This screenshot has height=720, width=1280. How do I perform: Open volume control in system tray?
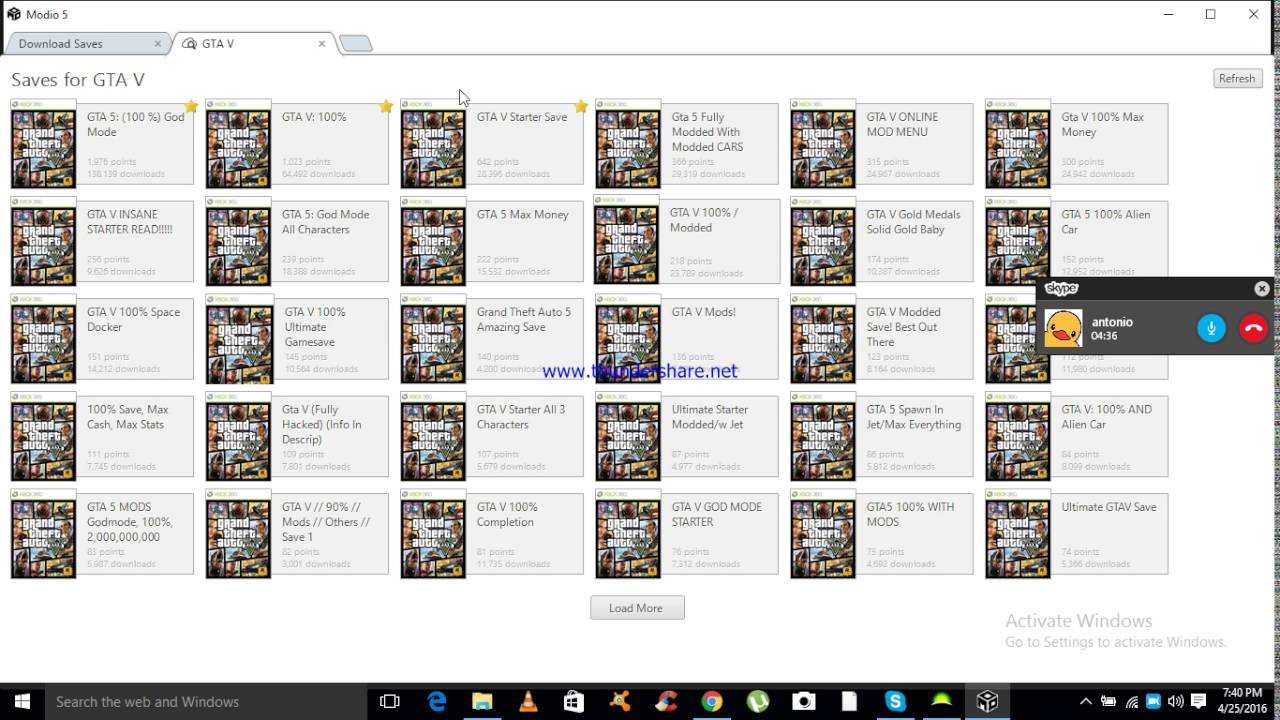pos(1175,702)
